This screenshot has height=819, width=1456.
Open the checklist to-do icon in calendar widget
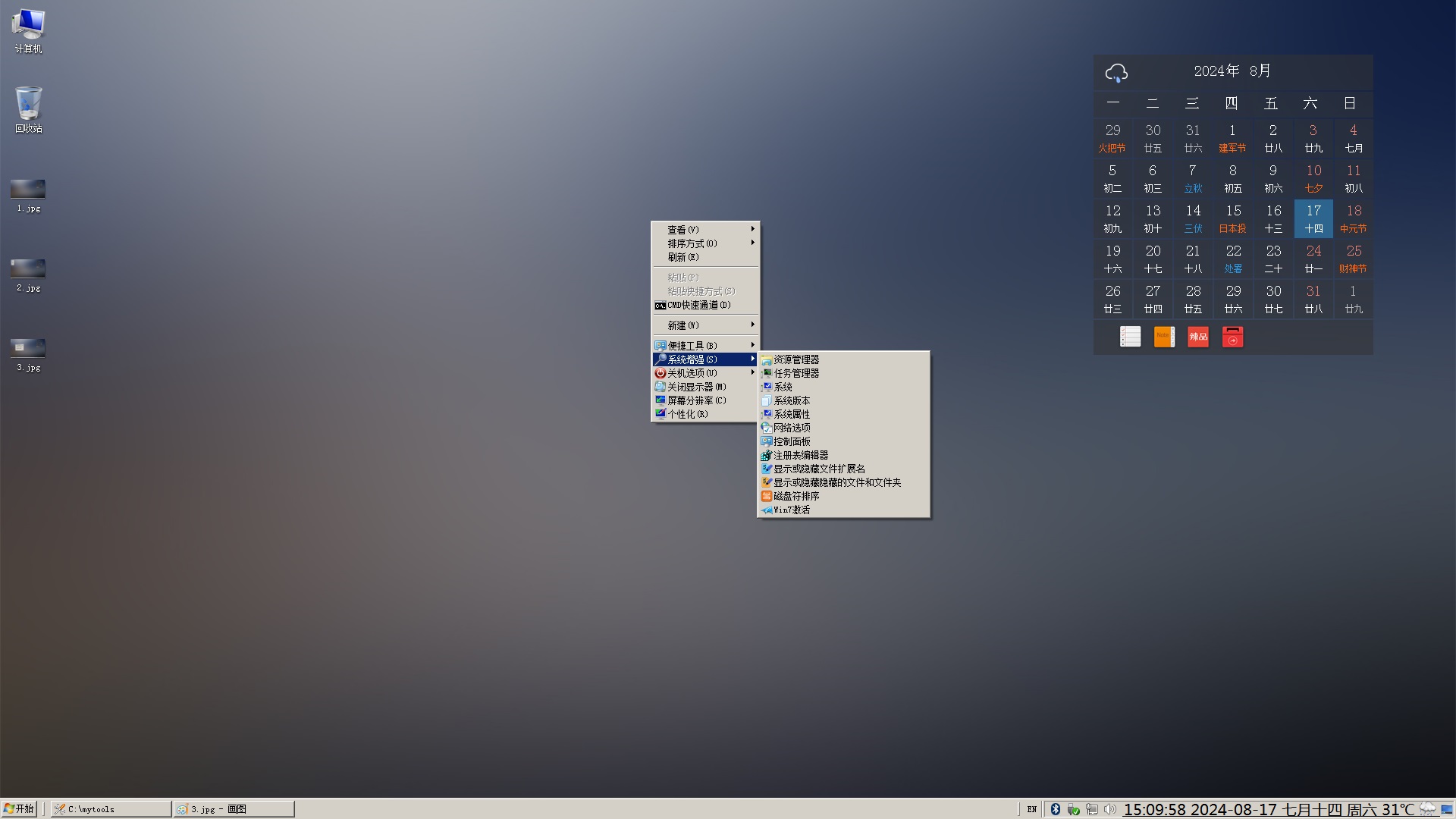(x=1130, y=337)
